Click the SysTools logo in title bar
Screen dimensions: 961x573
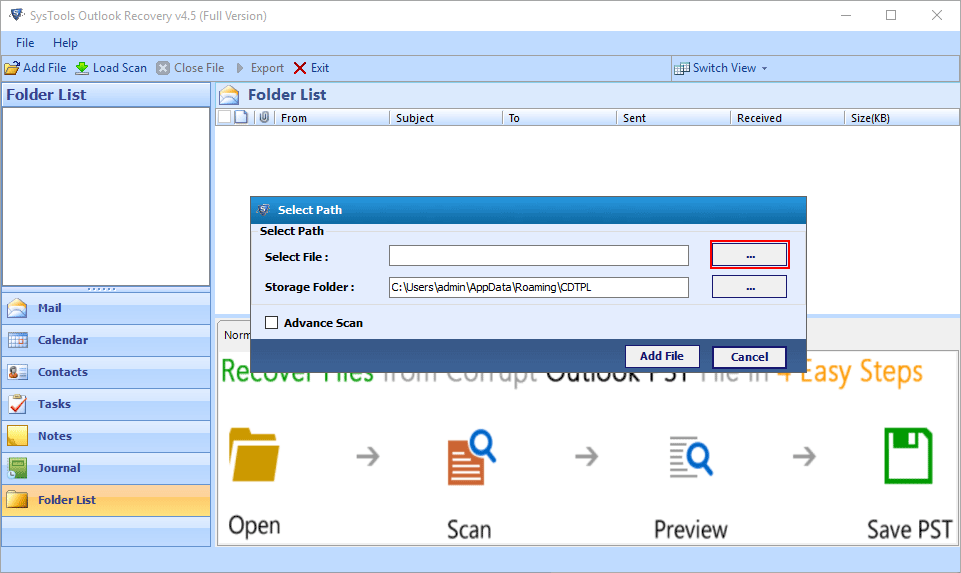click(17, 15)
